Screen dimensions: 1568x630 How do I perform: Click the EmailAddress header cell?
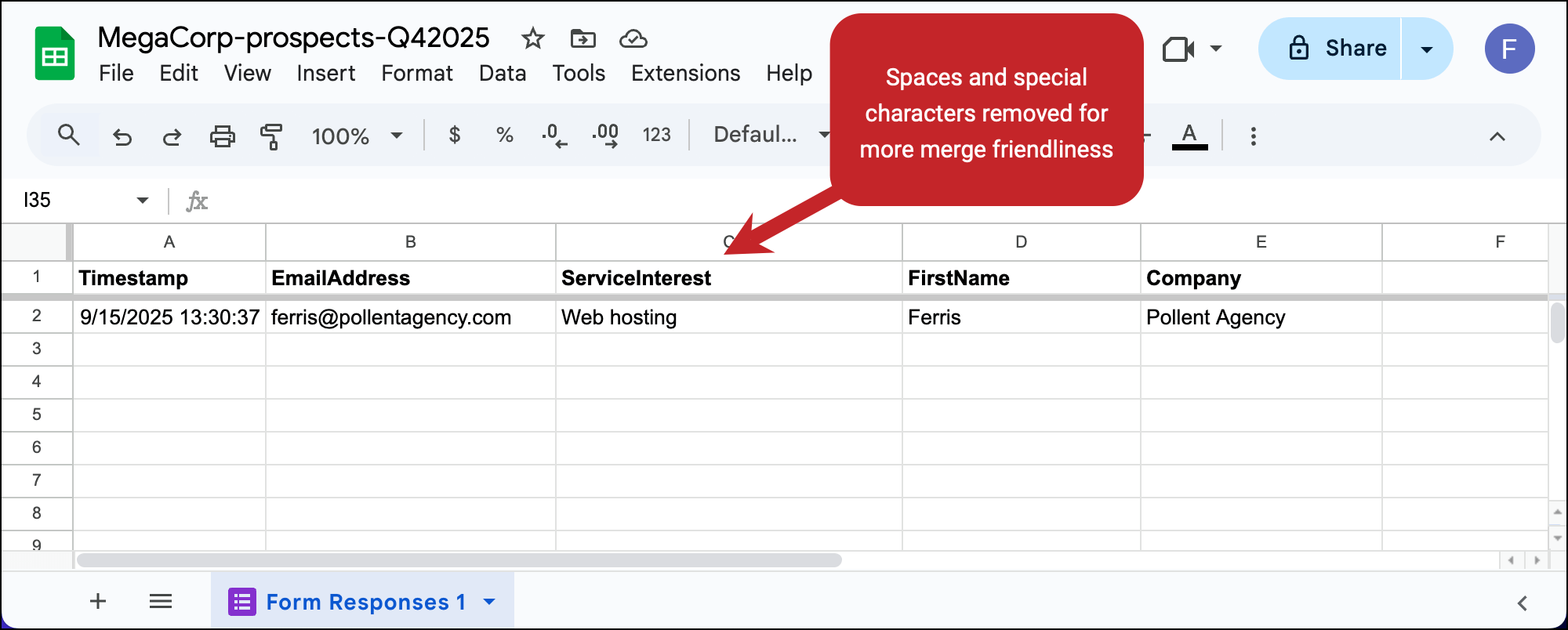click(x=411, y=278)
